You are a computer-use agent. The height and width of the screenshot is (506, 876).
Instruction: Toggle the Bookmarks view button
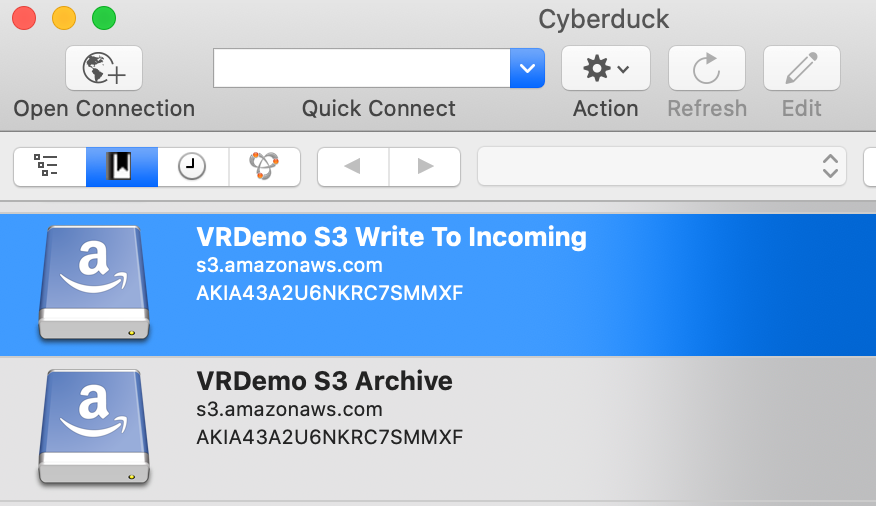pos(122,166)
